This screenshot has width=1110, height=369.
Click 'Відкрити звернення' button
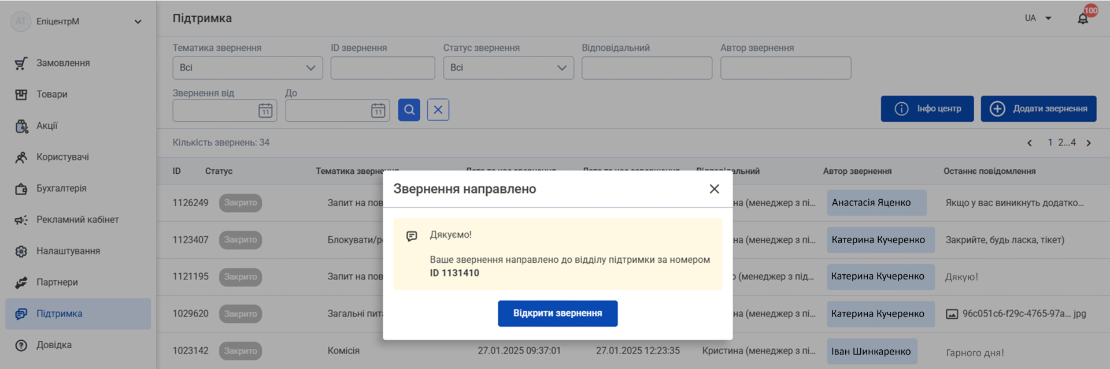tap(558, 313)
